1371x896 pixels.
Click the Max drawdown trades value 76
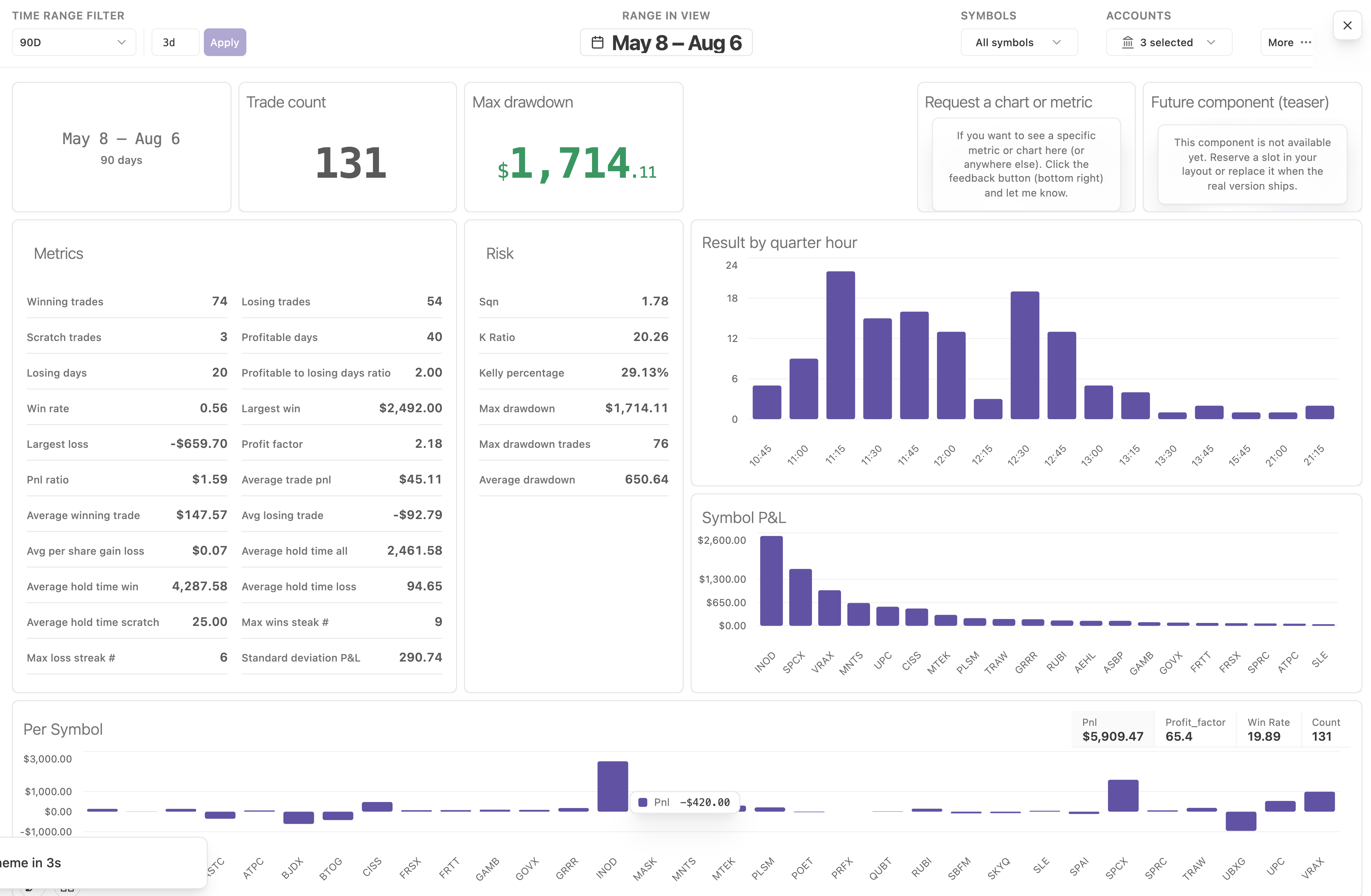[661, 444]
